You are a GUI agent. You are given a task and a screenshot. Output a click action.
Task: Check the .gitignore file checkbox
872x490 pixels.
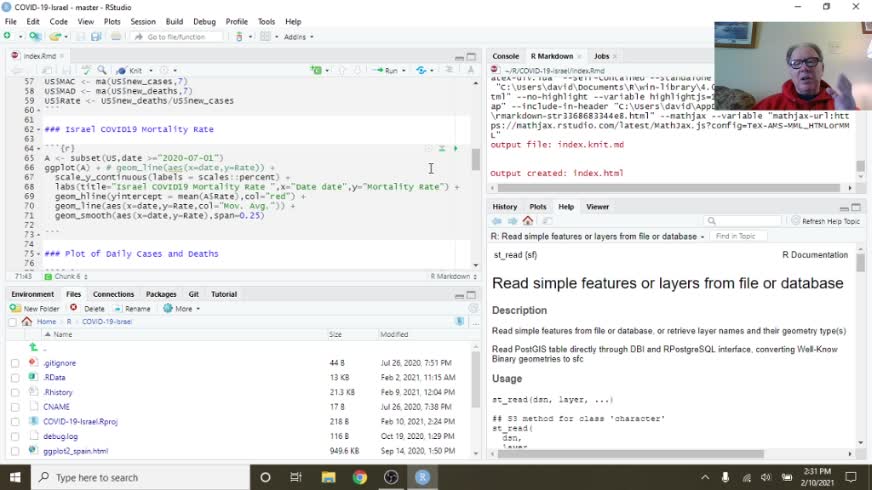[x=15, y=363]
